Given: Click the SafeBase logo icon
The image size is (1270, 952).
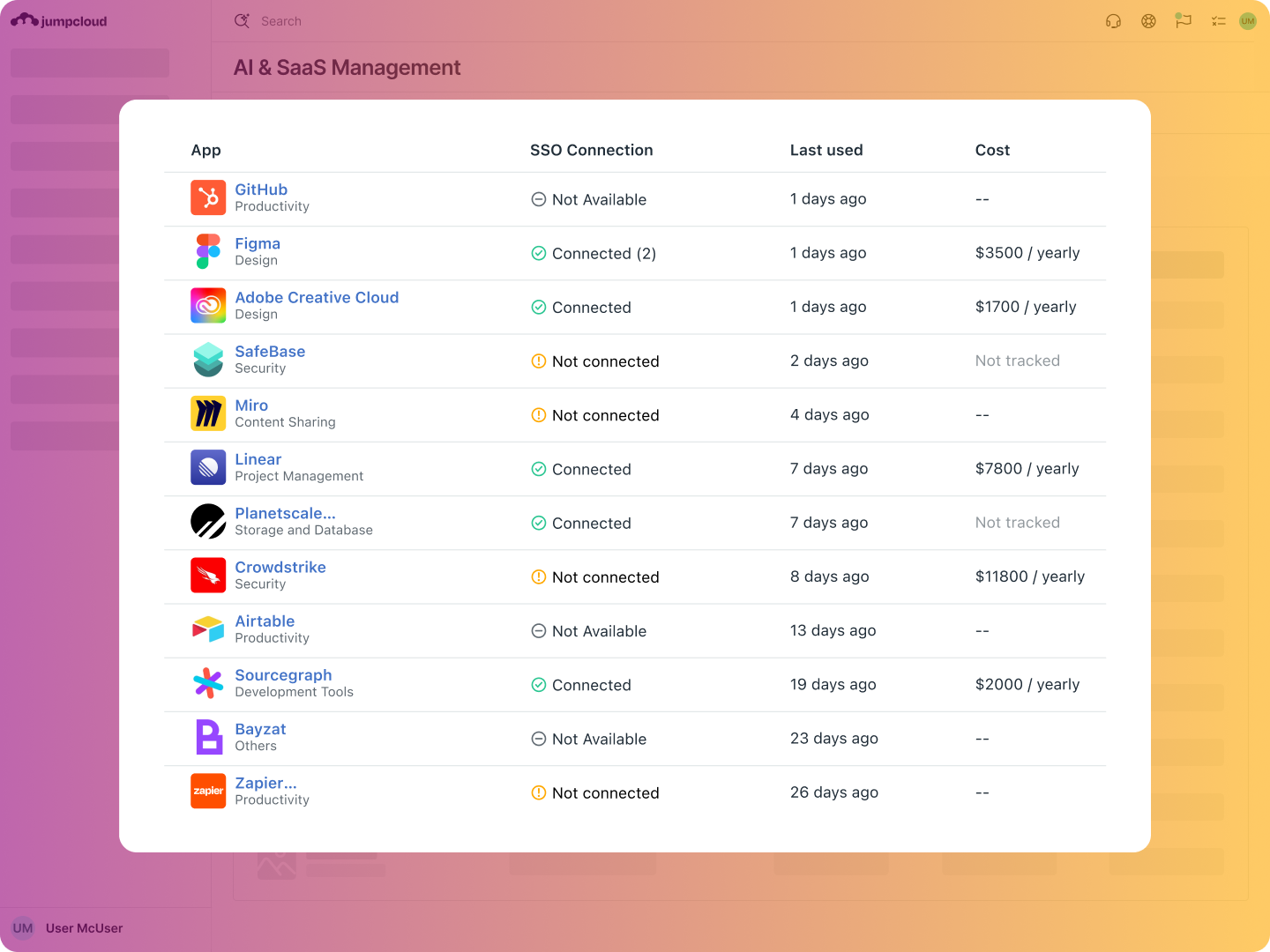Looking at the screenshot, I should point(208,360).
